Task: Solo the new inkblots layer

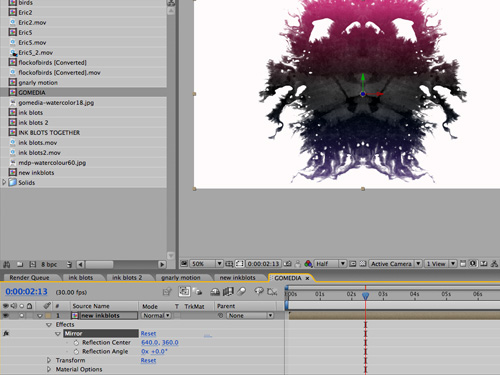Action: (x=22, y=315)
